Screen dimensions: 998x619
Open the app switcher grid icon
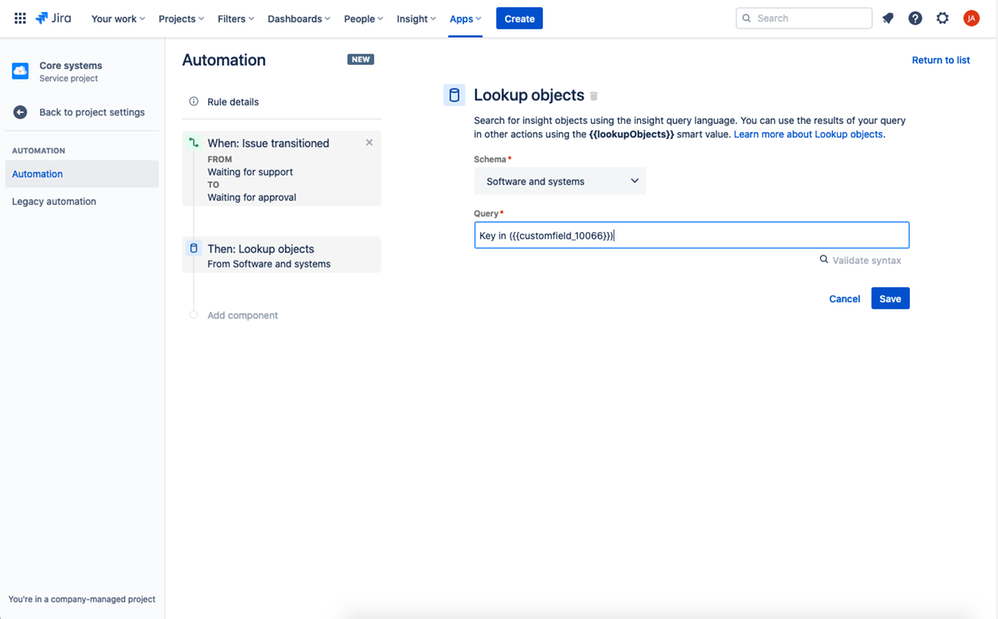pyautogui.click(x=20, y=18)
